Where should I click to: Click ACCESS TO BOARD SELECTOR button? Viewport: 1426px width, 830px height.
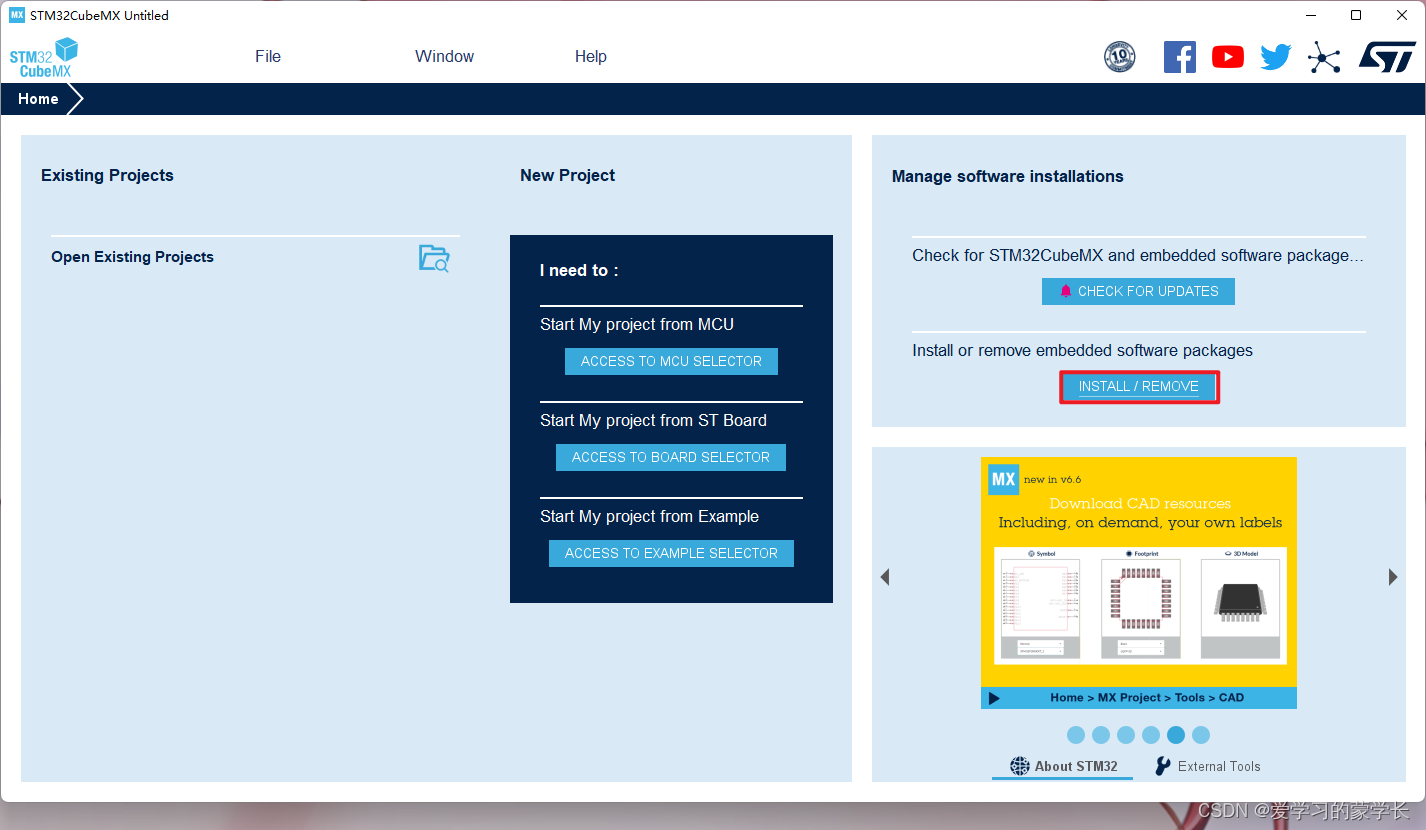(671, 457)
